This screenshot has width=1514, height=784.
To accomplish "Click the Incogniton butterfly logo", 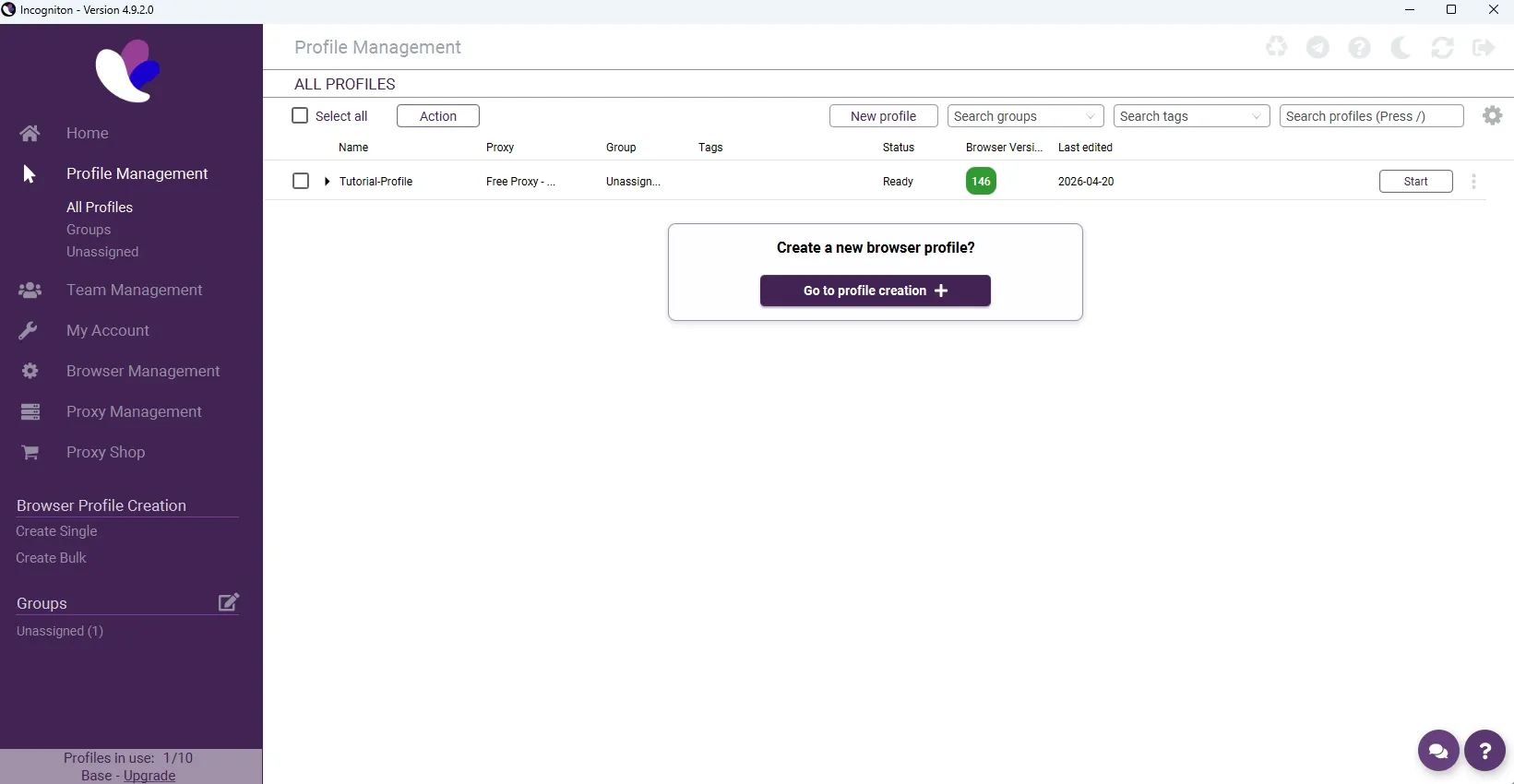I will click(127, 71).
